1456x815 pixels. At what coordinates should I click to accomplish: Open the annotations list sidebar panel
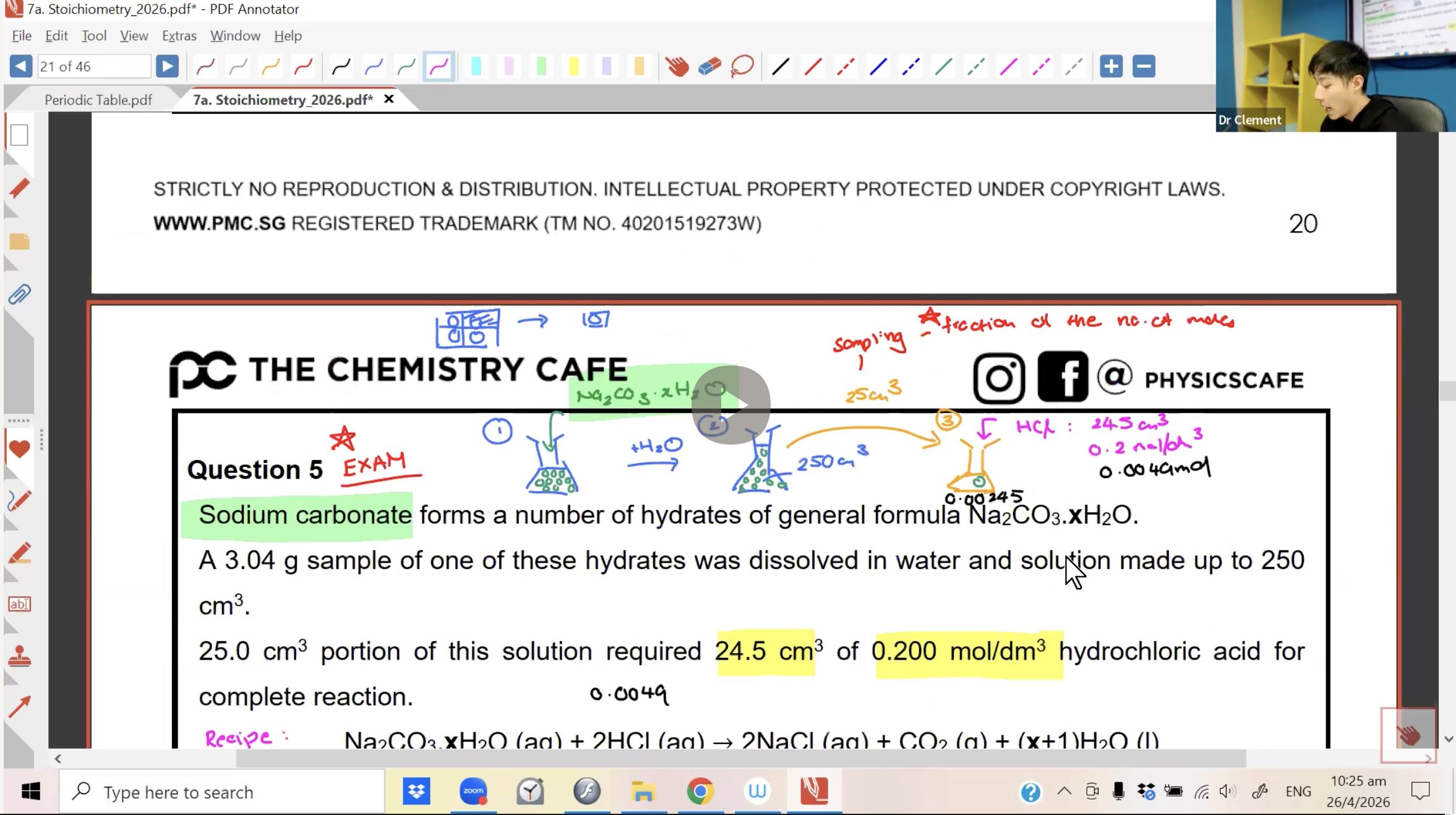(x=19, y=188)
